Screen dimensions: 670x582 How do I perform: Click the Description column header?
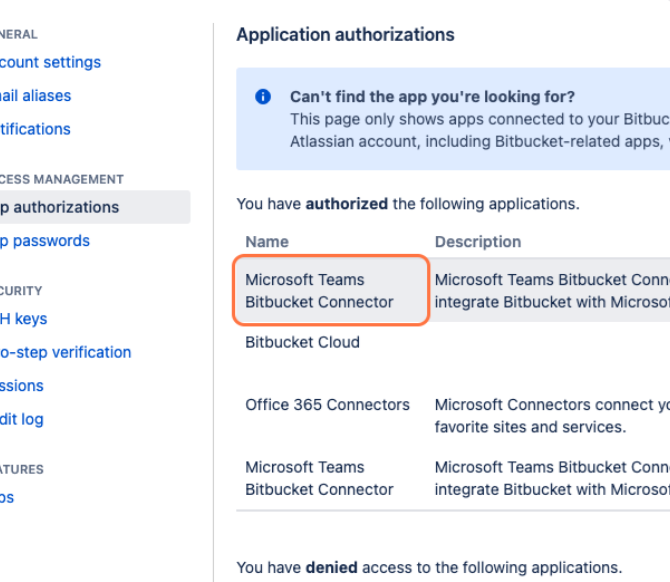point(477,241)
